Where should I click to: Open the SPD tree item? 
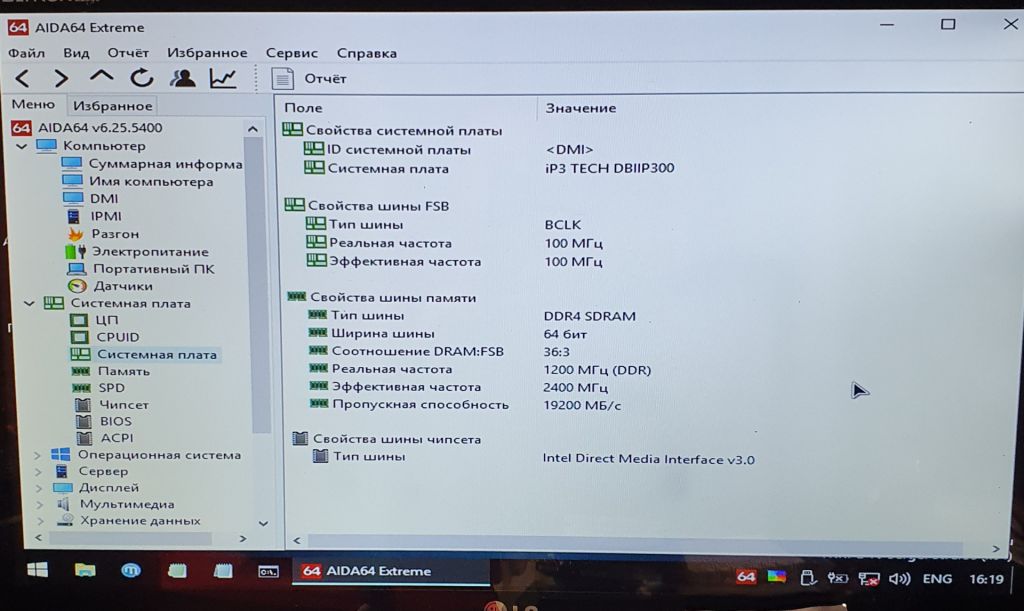(x=98, y=388)
